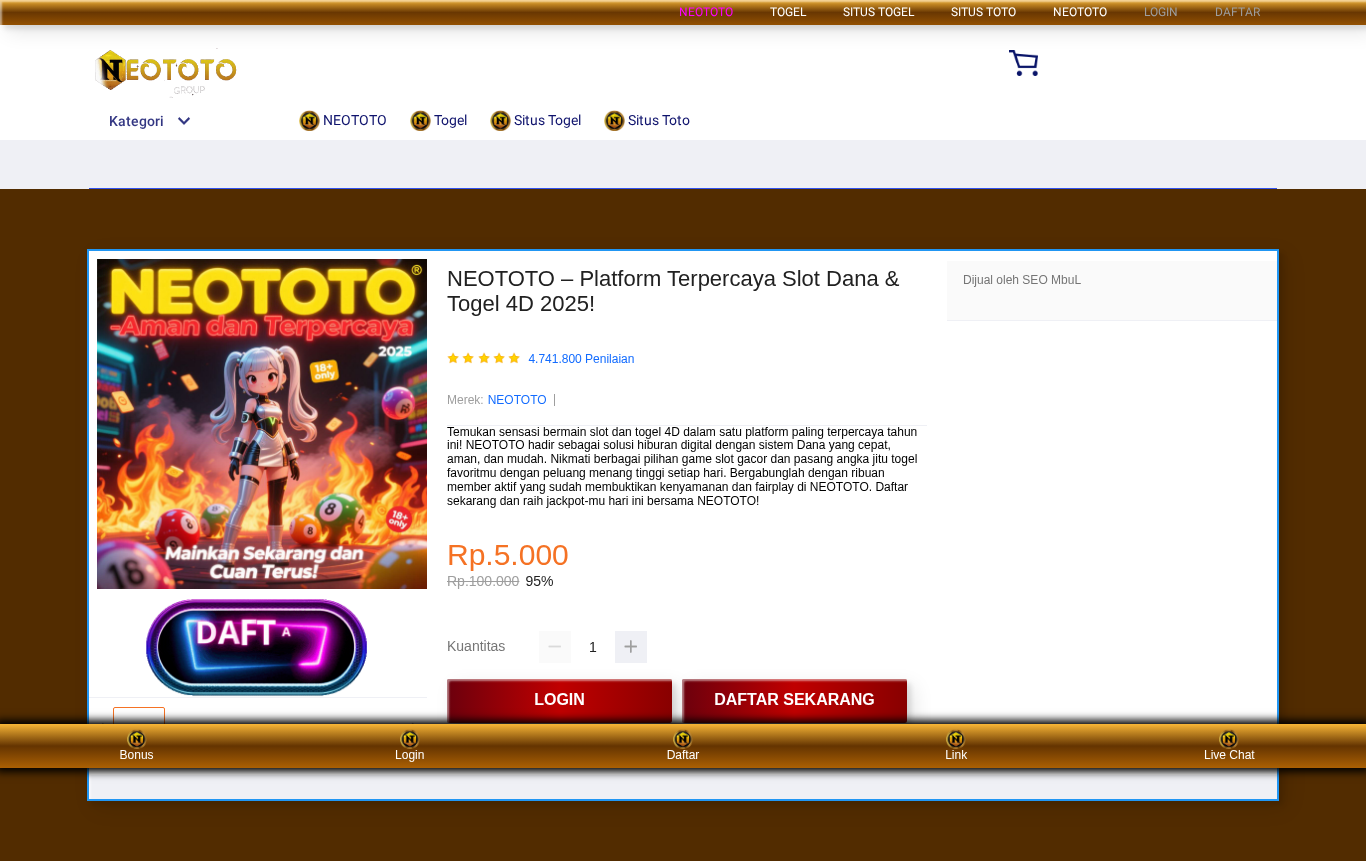Select pink NEOTOTO item in top menu

pos(706,12)
